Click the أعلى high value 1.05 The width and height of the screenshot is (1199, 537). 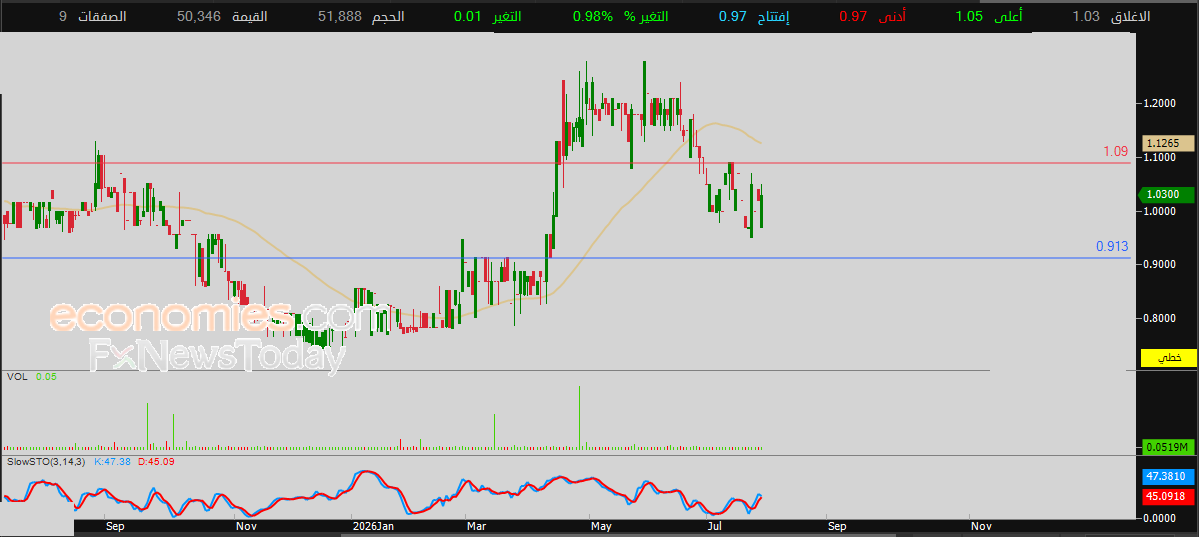click(971, 16)
